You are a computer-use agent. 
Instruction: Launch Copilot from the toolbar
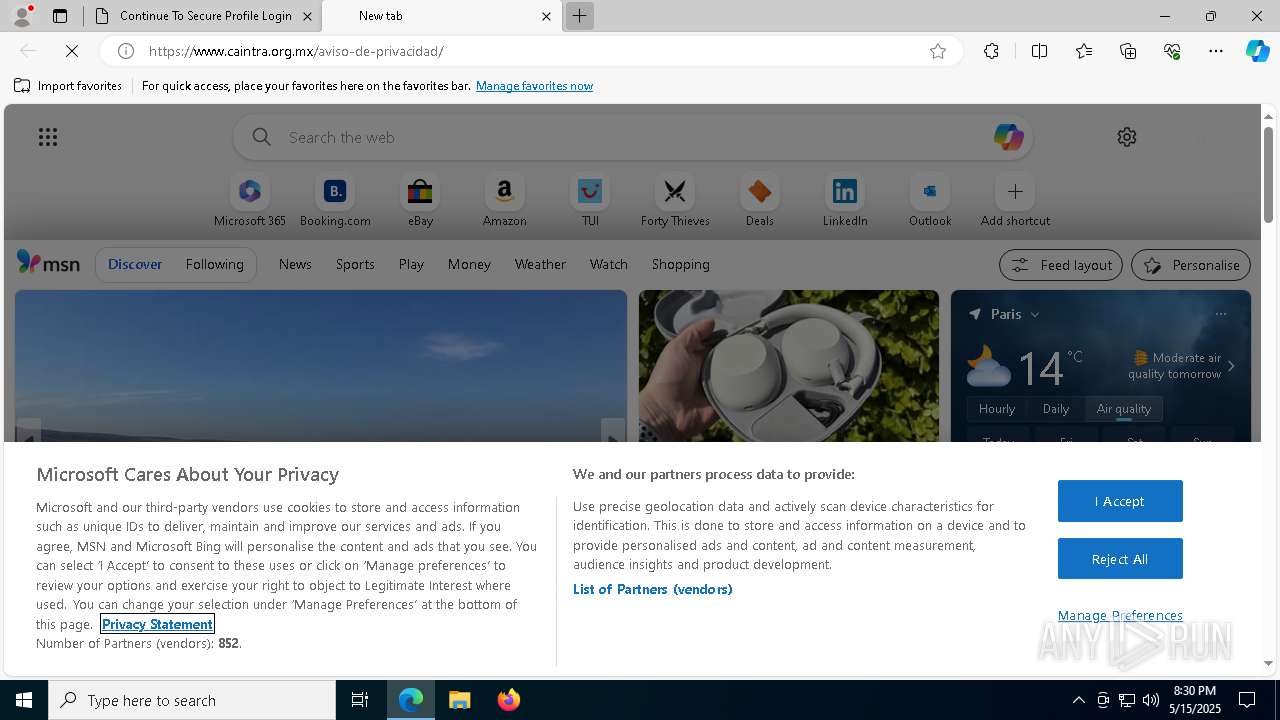click(1257, 51)
